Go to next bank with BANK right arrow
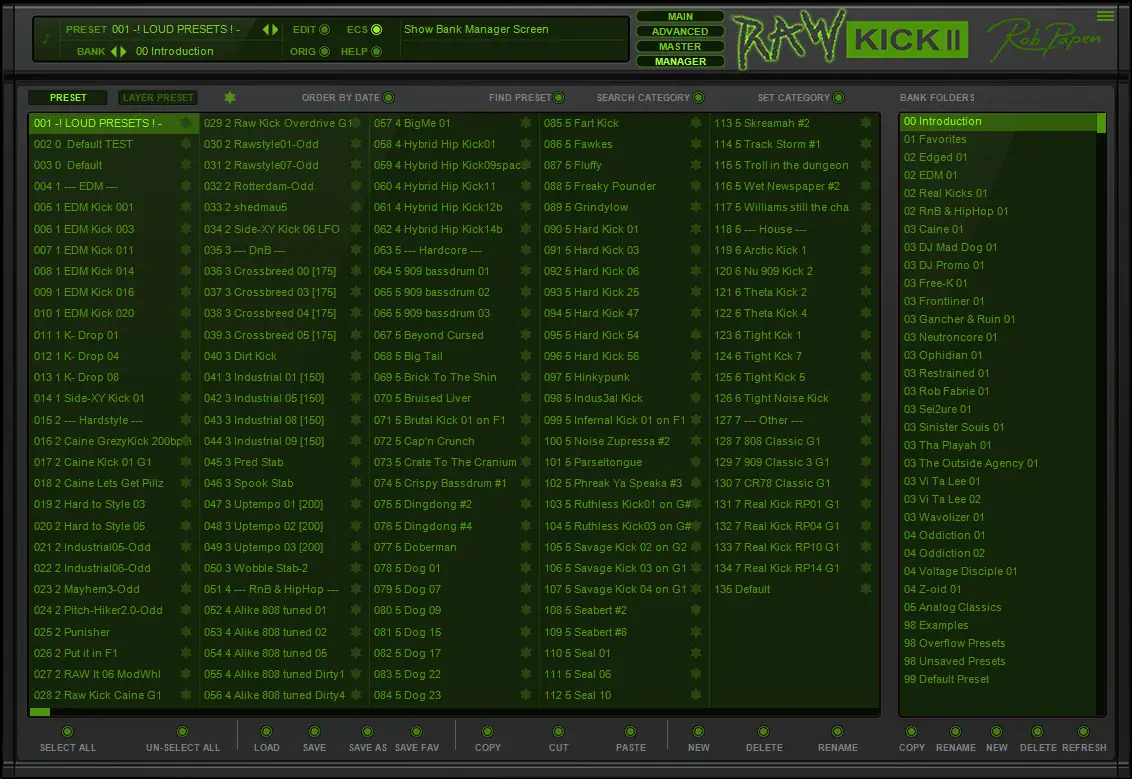Image resolution: width=1132 pixels, height=779 pixels. [123, 51]
